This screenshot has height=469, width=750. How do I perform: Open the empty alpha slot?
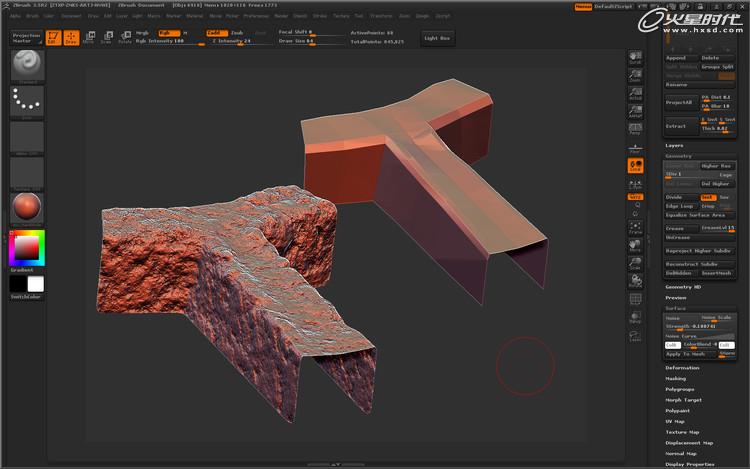(27, 137)
